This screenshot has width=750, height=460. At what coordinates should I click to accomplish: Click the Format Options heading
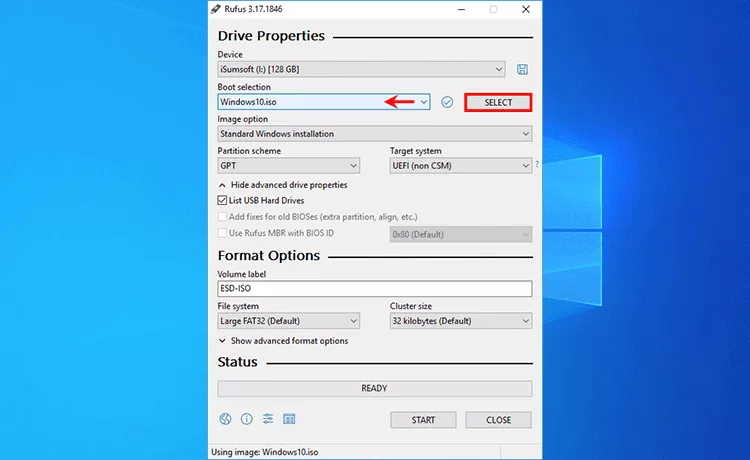click(x=269, y=256)
